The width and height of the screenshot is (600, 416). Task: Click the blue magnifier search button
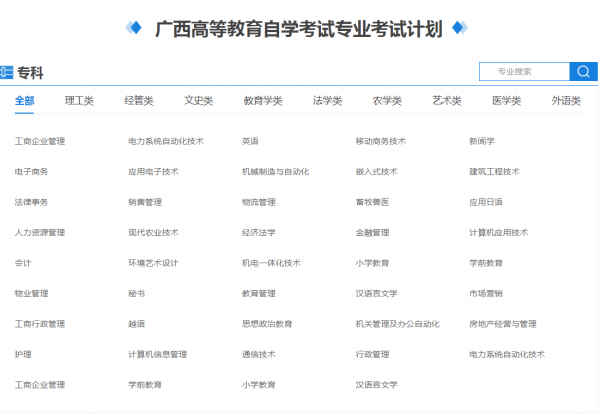tap(583, 72)
